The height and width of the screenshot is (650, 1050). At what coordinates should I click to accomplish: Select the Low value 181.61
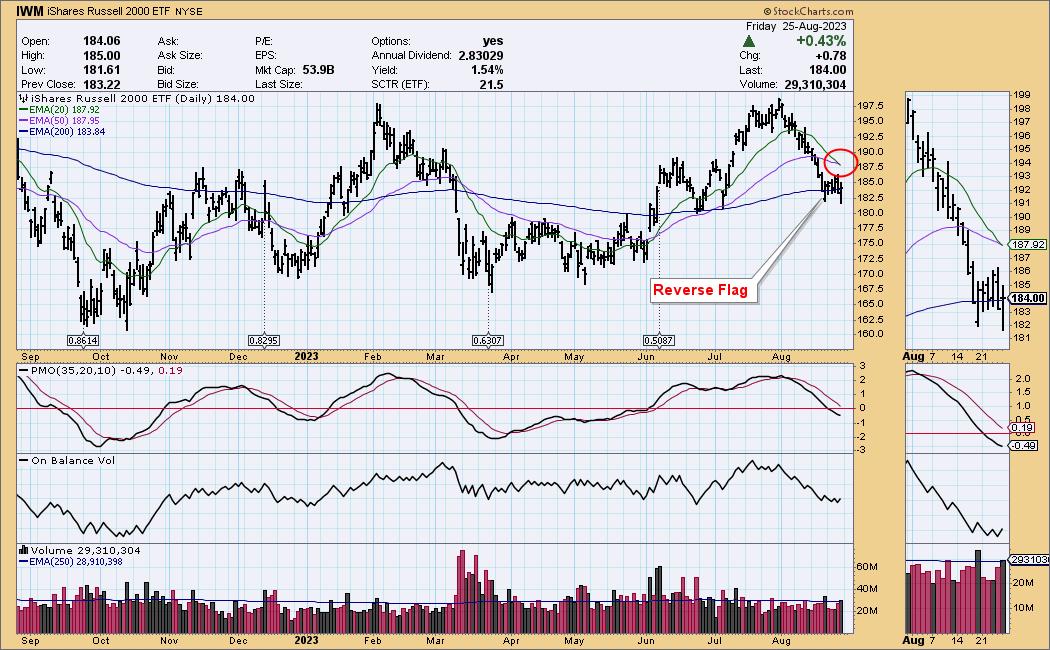[102, 70]
